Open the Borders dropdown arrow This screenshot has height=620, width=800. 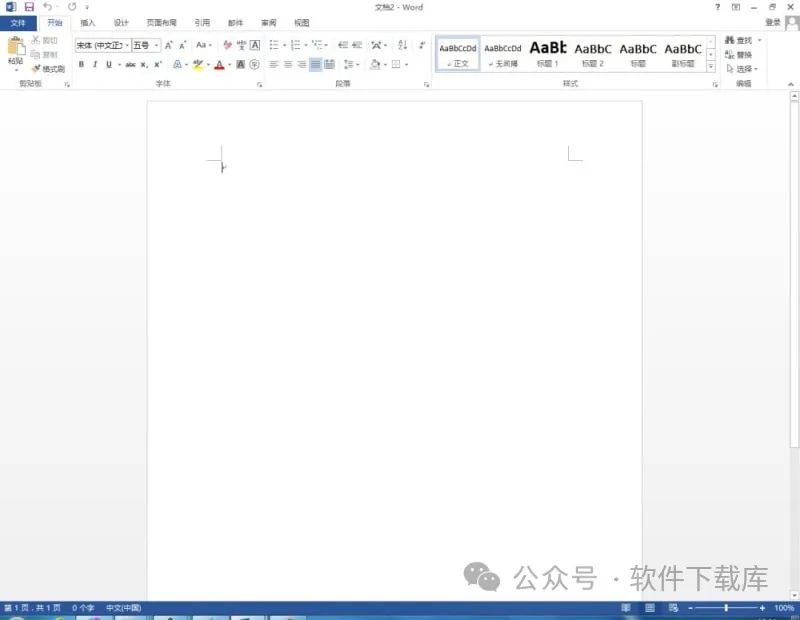(406, 64)
